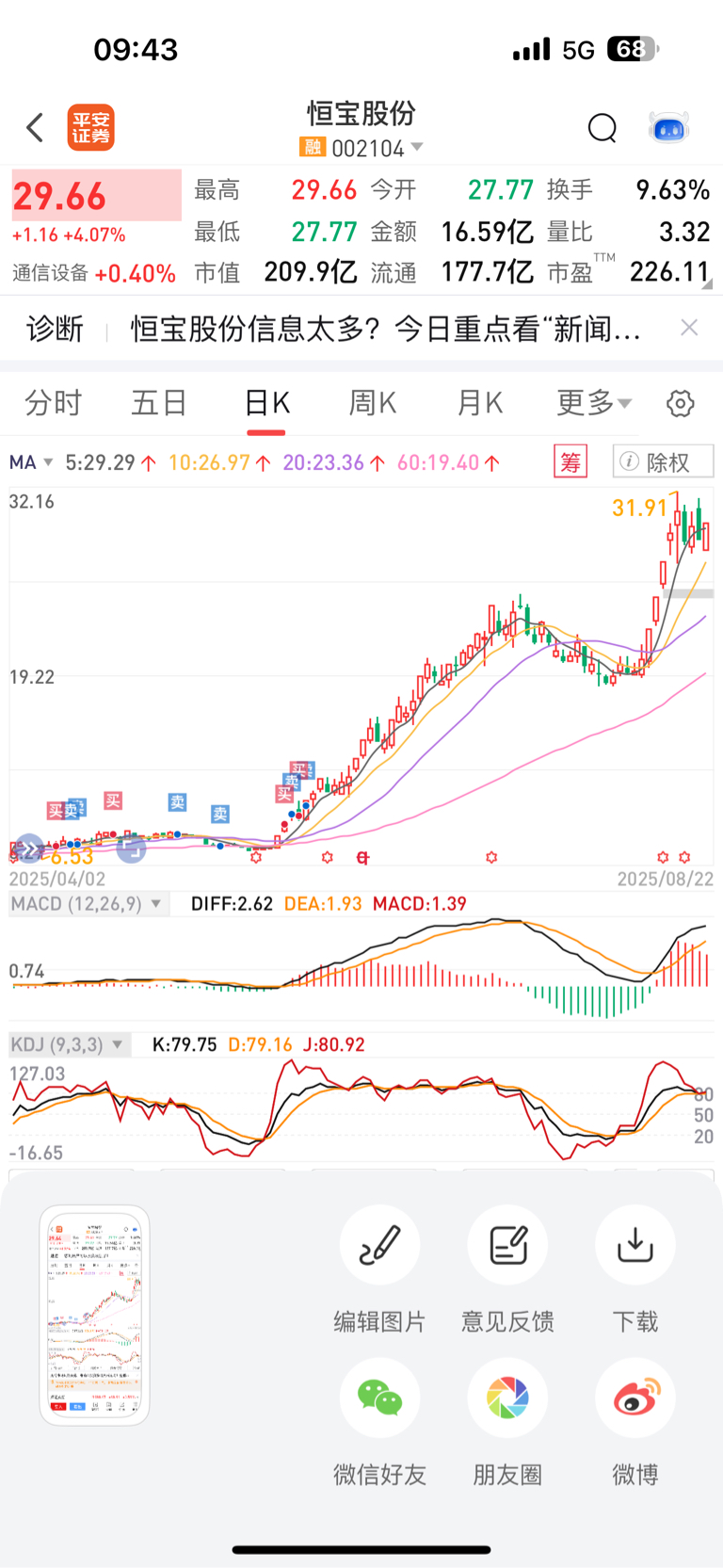Open the search magnifier icon
This screenshot has height=1568, width=723.
(x=602, y=128)
